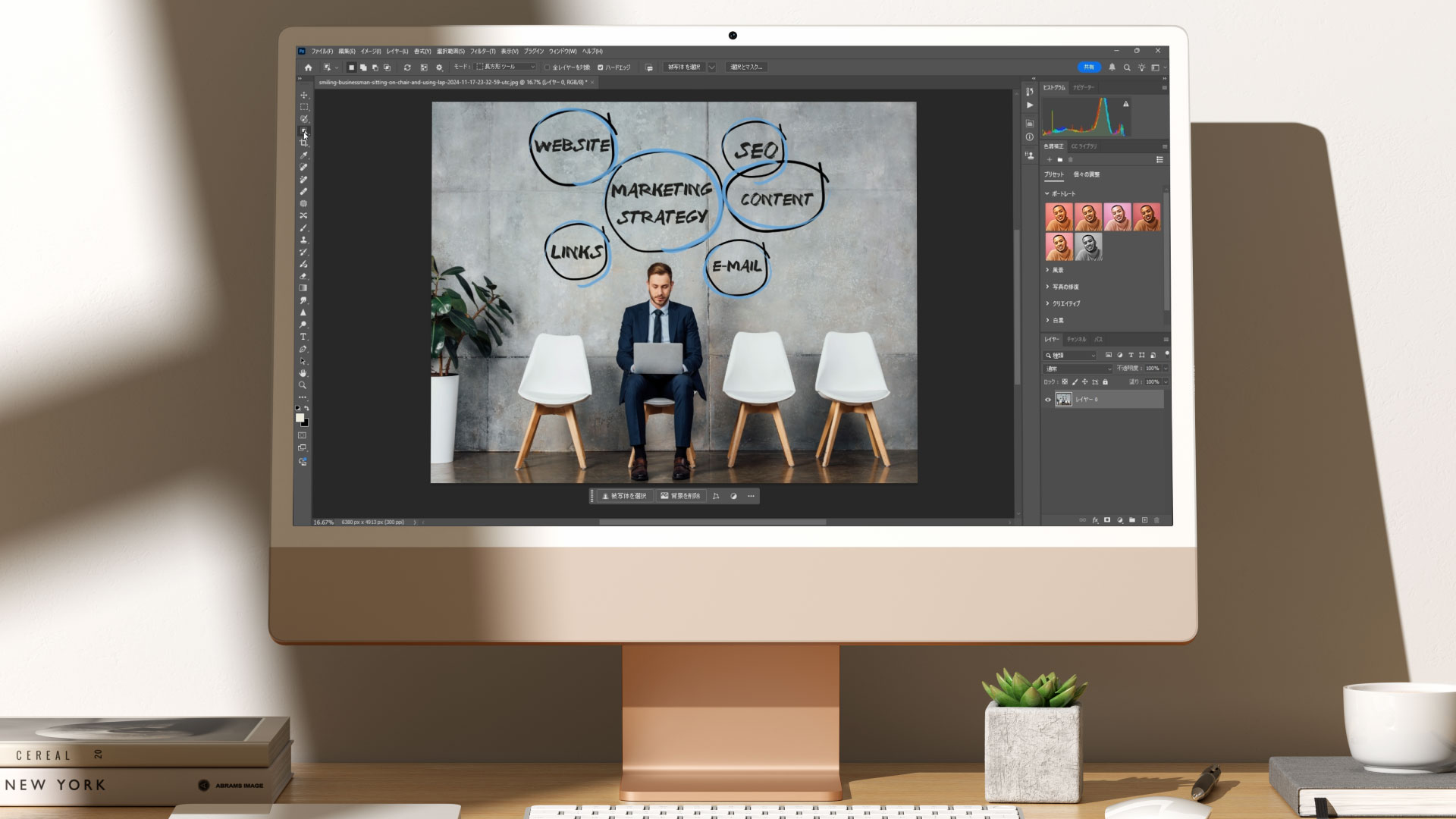Open the モード 長方形ツール dropdown
This screenshot has height=819, width=1456.
[505, 67]
